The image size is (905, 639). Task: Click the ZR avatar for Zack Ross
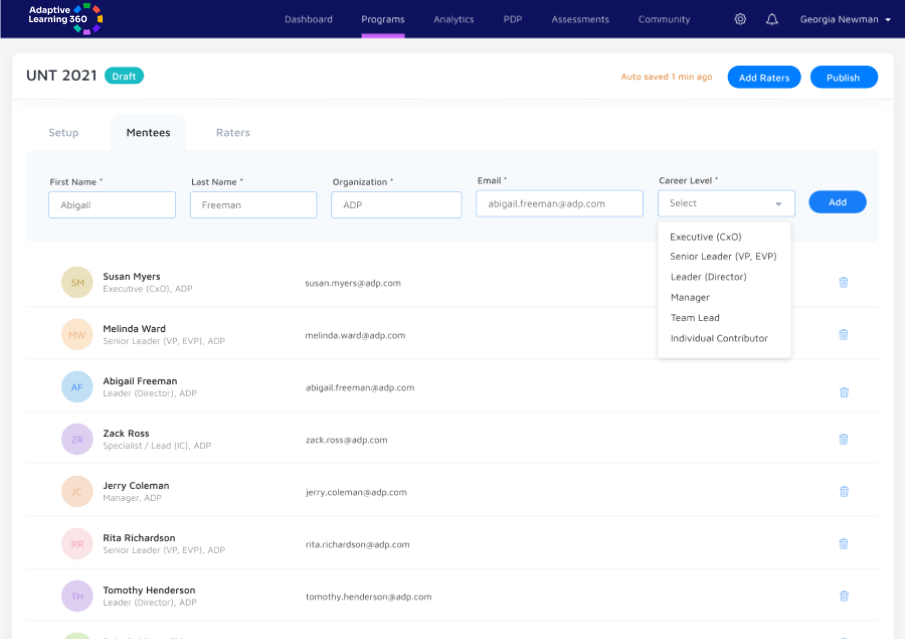click(77, 439)
